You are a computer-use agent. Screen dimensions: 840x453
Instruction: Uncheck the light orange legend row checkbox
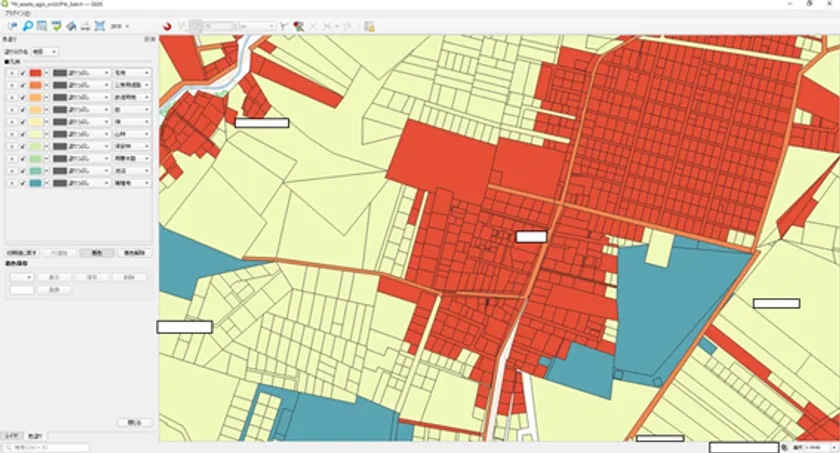coord(22,110)
